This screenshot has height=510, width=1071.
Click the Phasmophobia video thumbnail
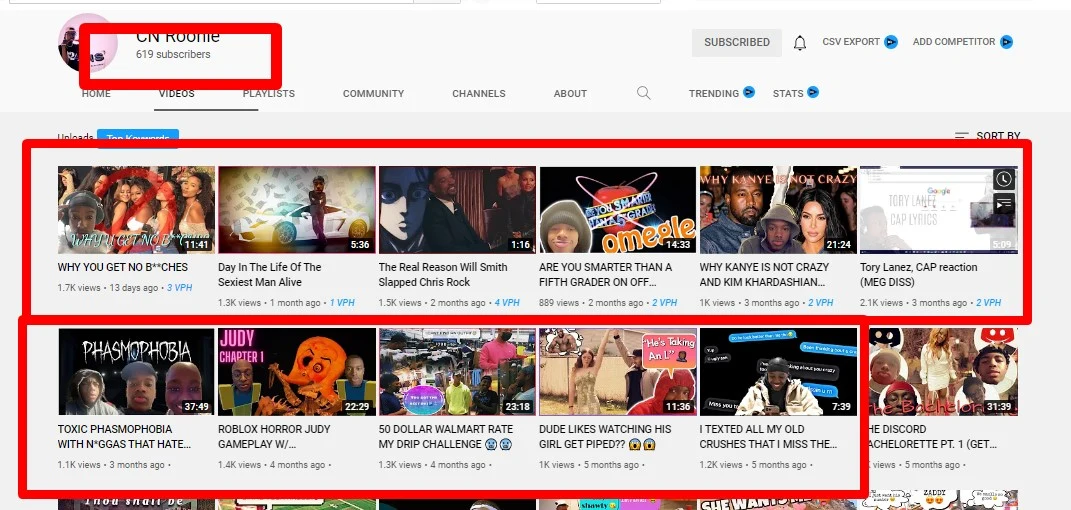coord(136,371)
